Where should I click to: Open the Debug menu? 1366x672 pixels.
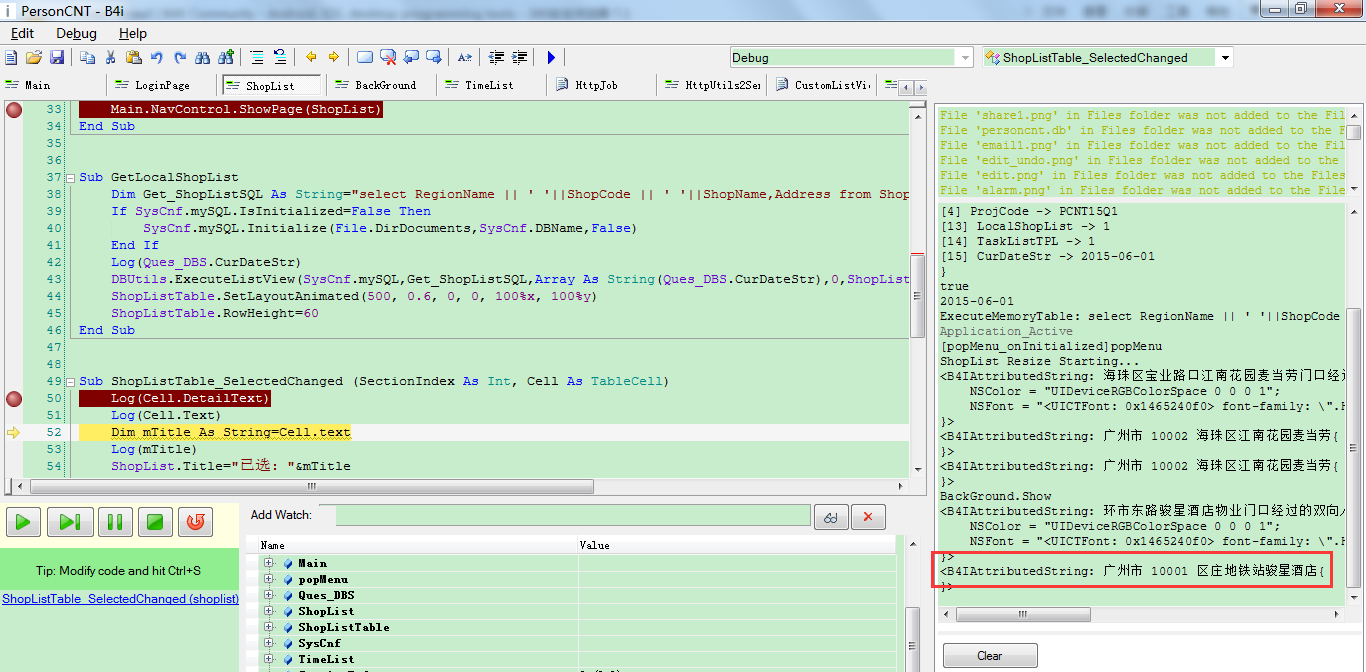(x=76, y=33)
